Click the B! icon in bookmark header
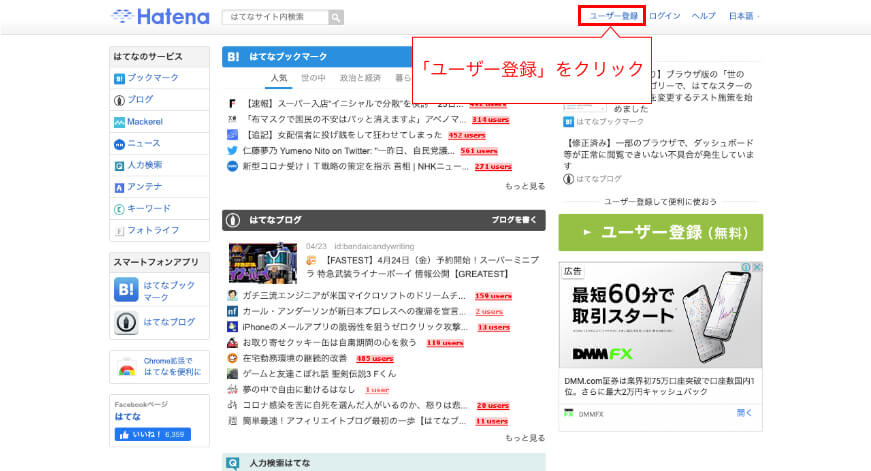Image resolution: width=871 pixels, height=471 pixels. 233,57
